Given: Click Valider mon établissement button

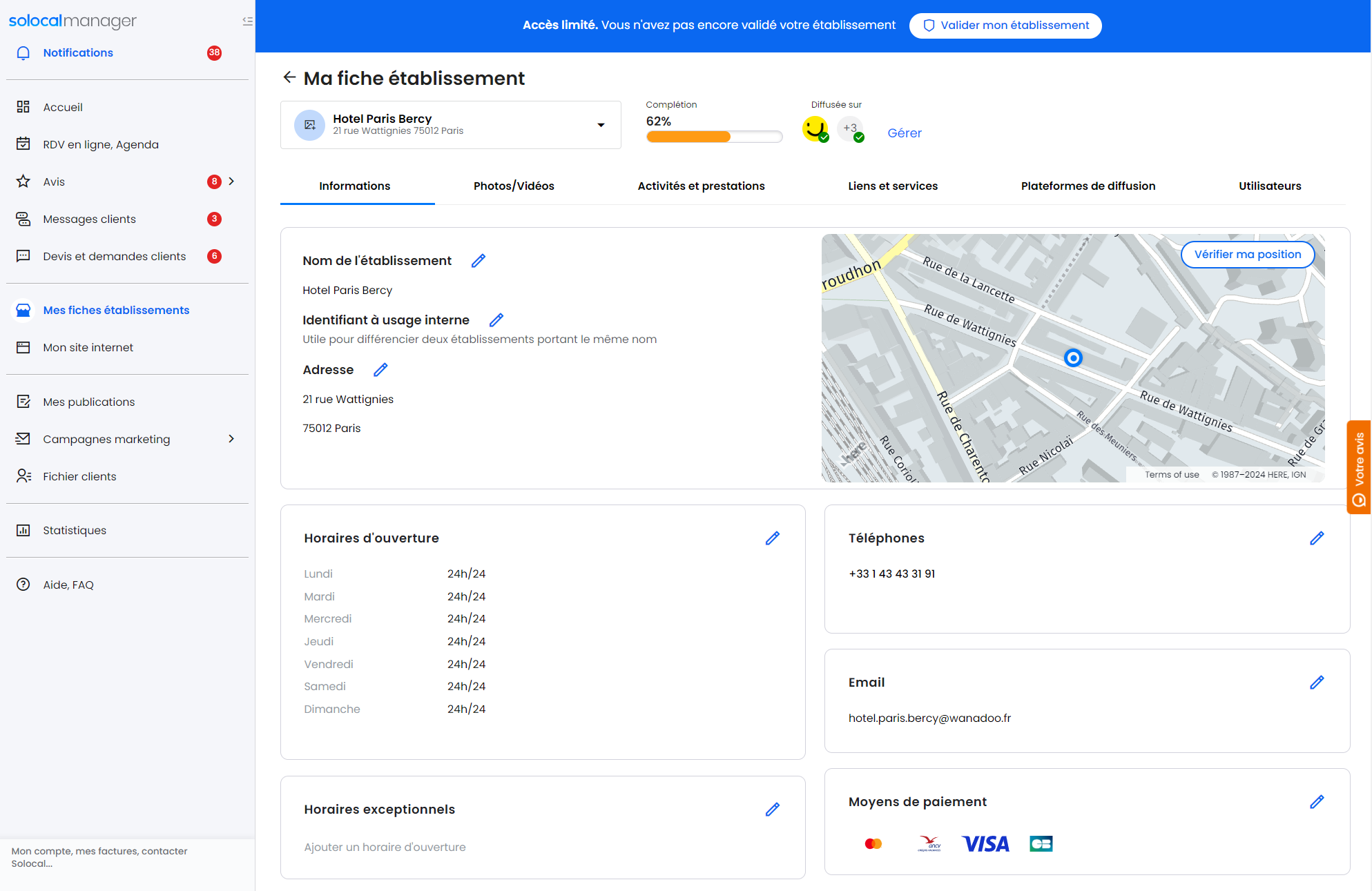Looking at the screenshot, I should click(1005, 26).
